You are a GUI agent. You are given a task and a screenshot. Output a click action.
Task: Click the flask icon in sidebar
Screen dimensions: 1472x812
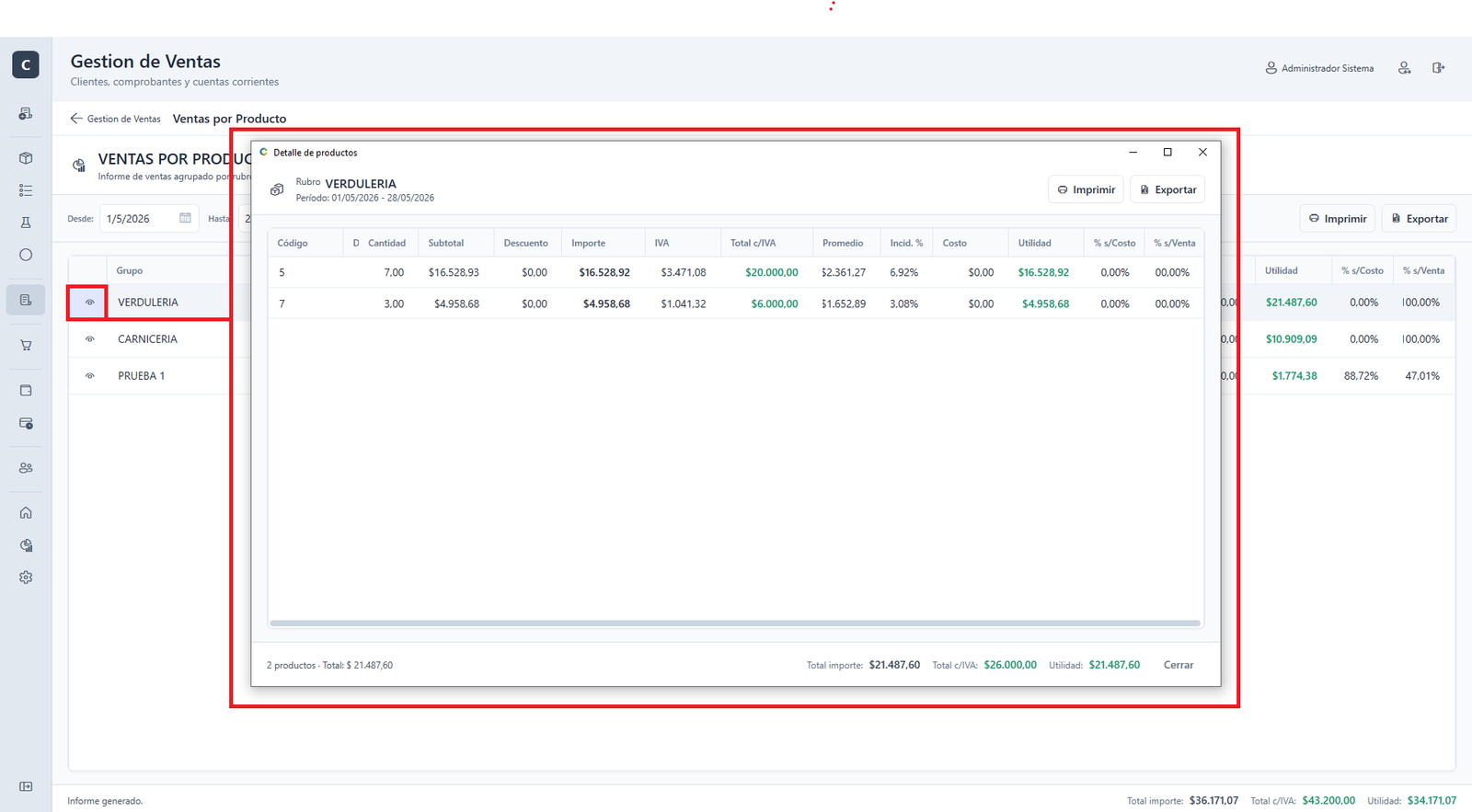point(26,223)
